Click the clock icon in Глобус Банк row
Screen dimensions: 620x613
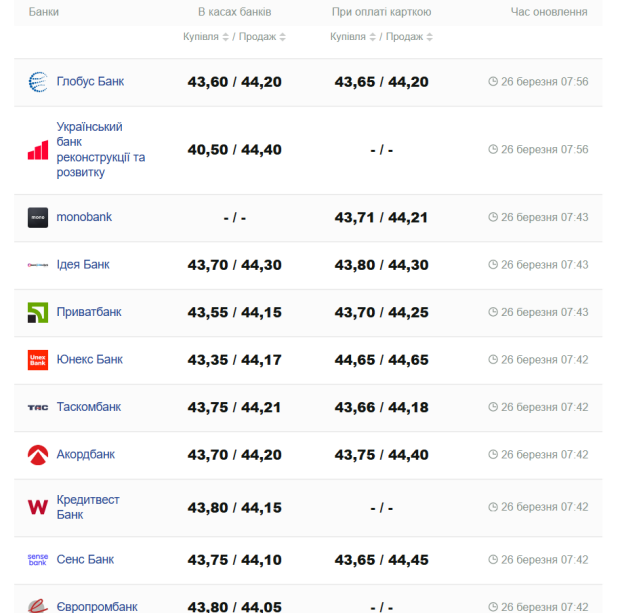coord(493,82)
